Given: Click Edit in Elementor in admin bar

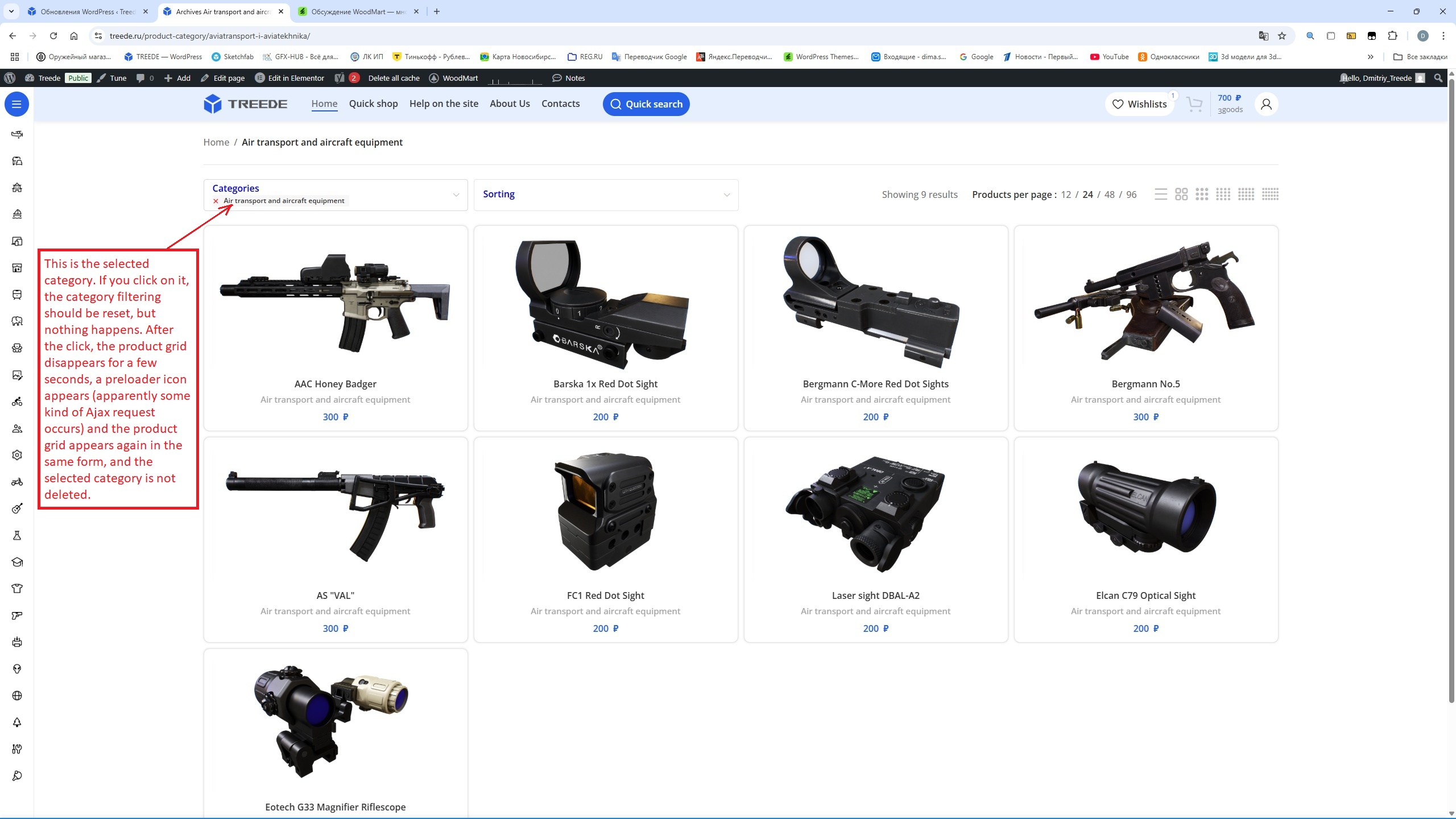Looking at the screenshot, I should (x=289, y=78).
